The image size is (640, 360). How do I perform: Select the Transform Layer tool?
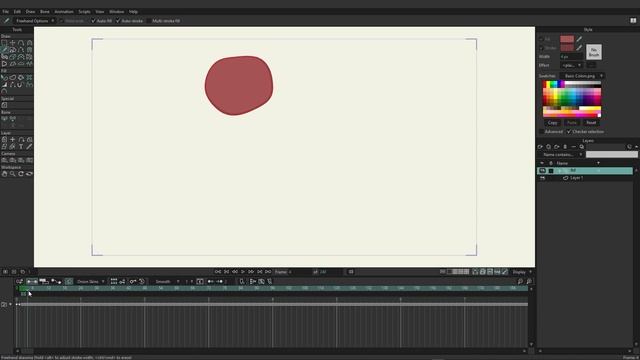[x=4, y=139]
